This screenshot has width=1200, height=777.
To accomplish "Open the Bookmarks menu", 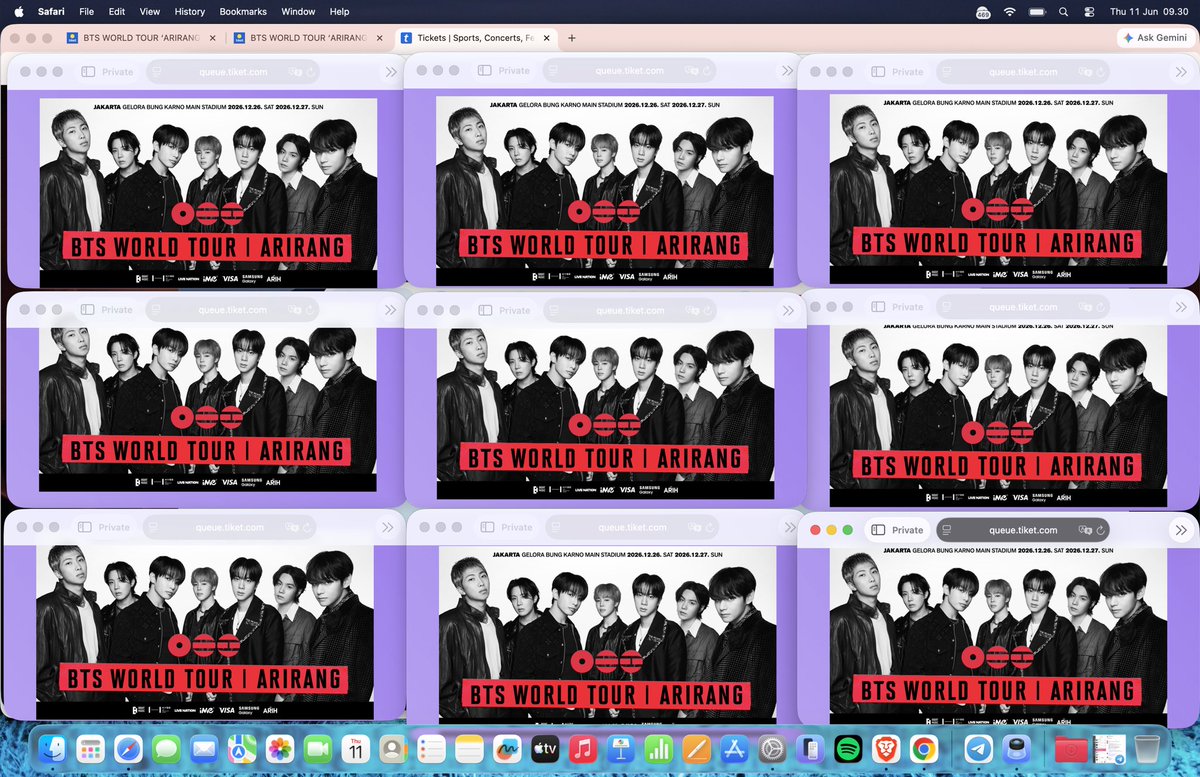I will pyautogui.click(x=244, y=11).
